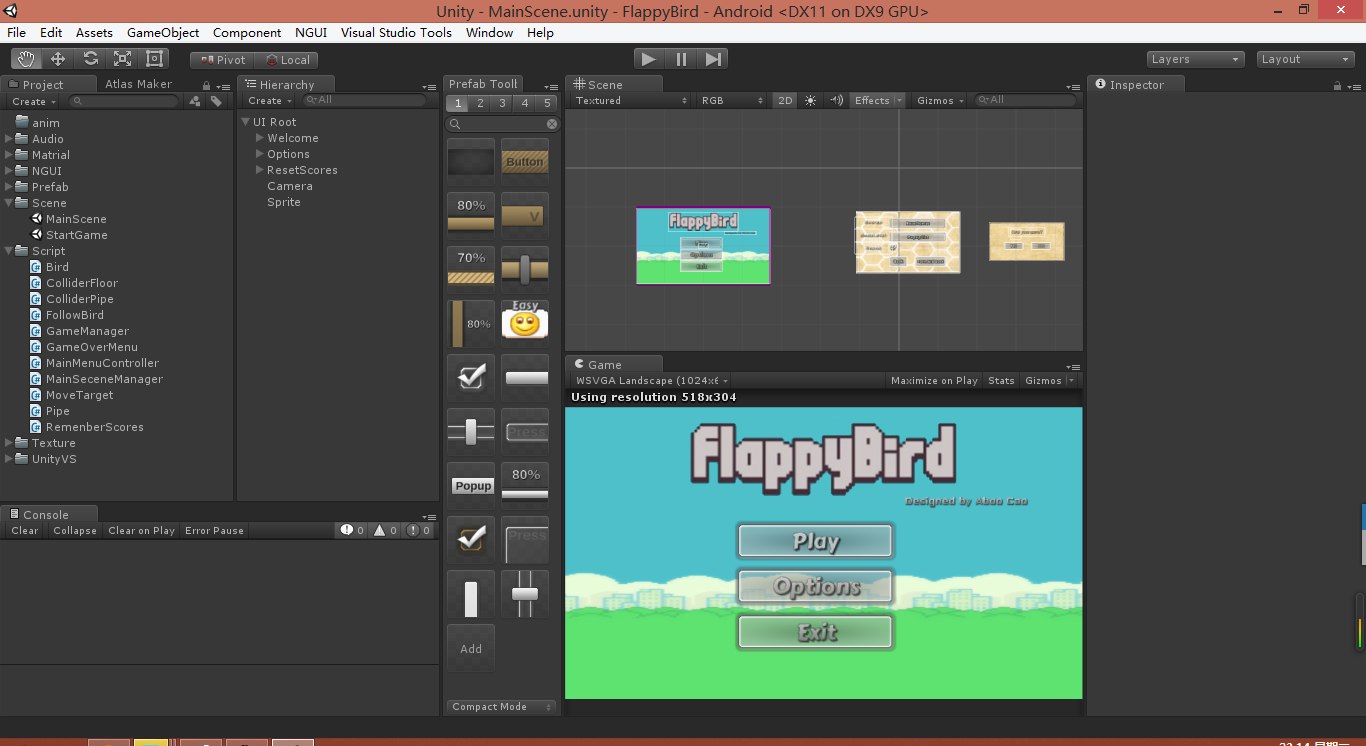Screen dimensions: 1366x746
Task: Select the Scale tool
Action: click(122, 59)
